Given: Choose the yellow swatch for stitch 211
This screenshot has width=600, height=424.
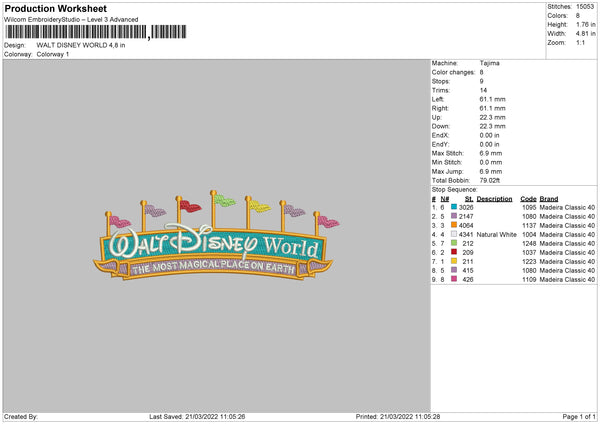Looking at the screenshot, I should [x=454, y=261].
